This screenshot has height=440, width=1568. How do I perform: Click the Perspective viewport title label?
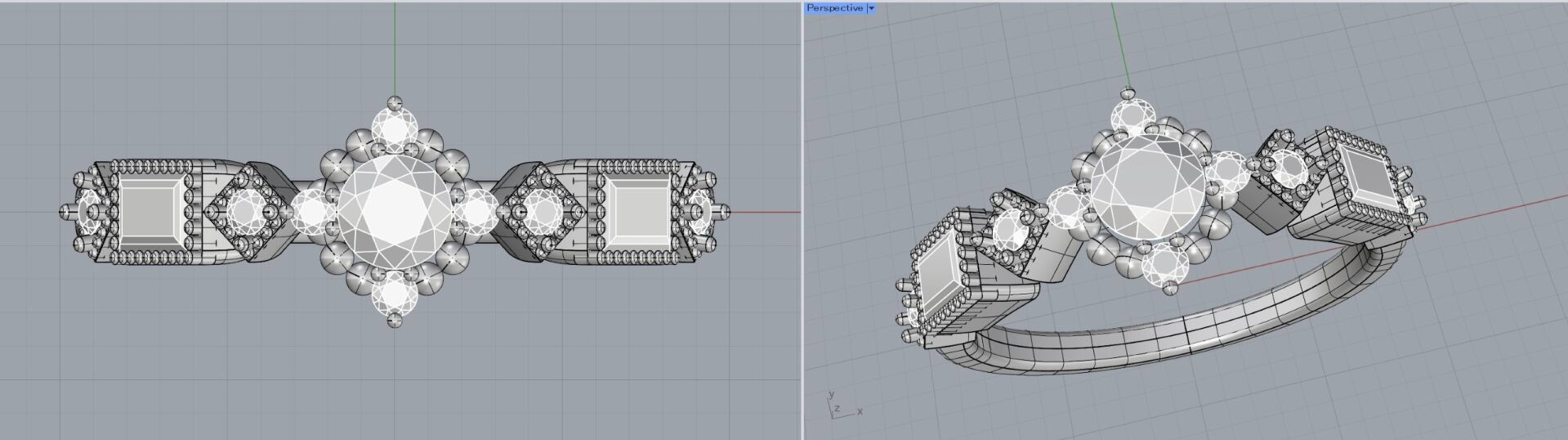pos(834,7)
